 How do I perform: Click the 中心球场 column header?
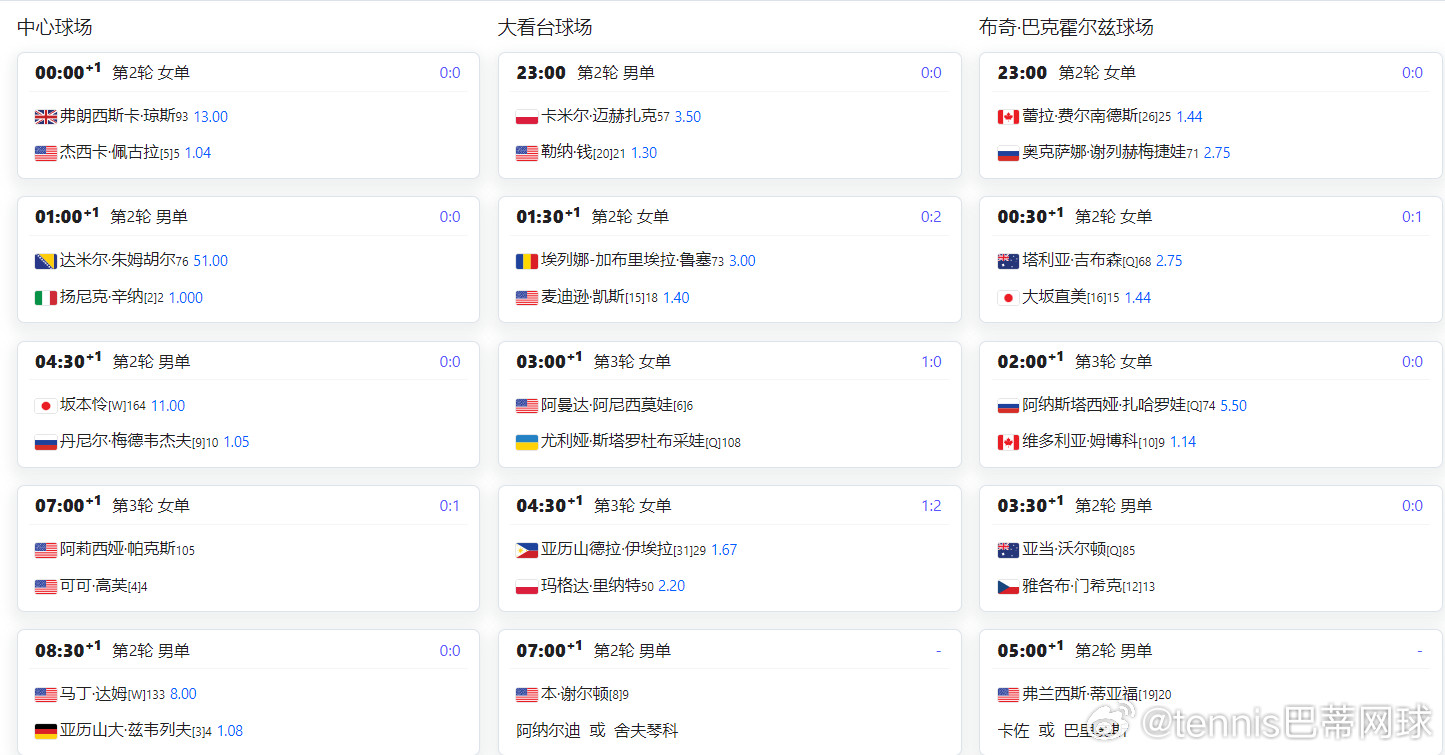[x=54, y=27]
